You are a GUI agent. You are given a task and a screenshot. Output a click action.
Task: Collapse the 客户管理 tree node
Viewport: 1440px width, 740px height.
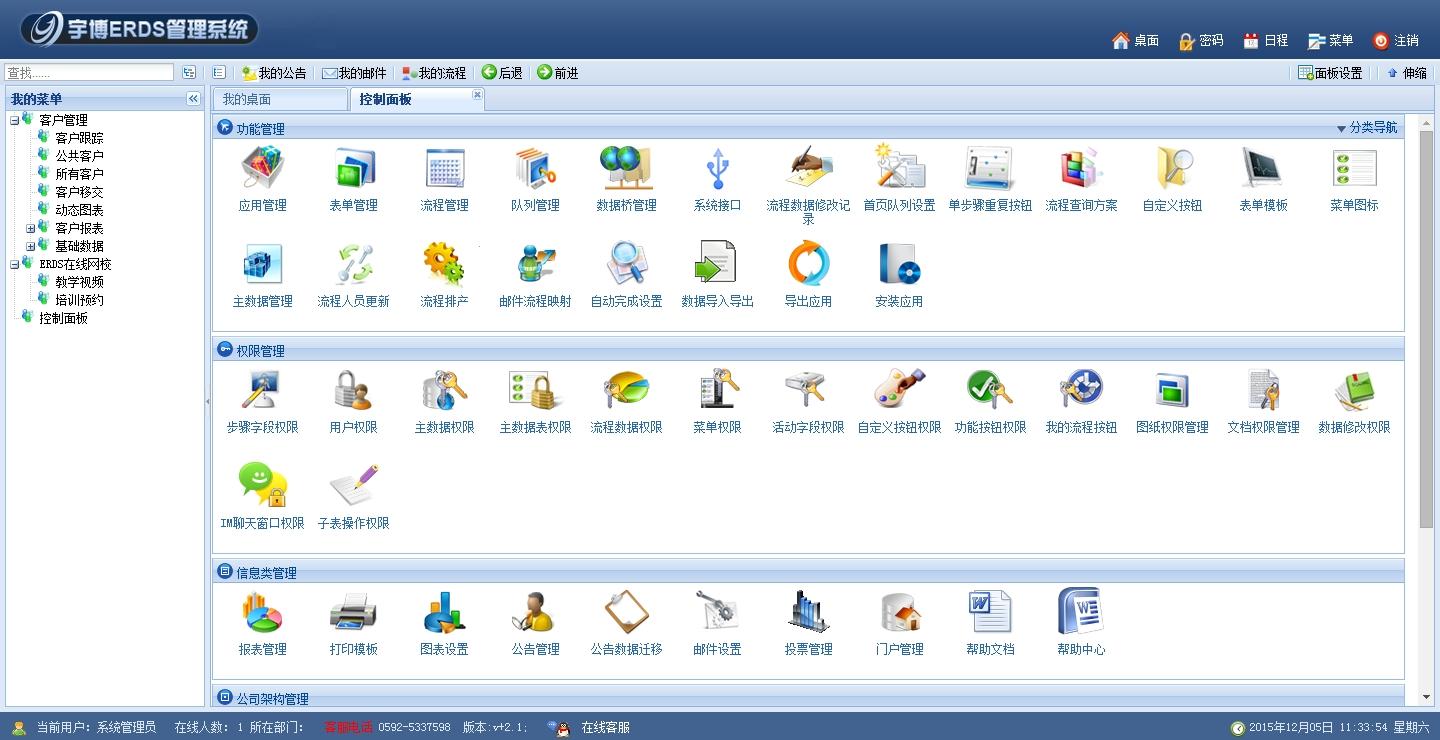14,121
